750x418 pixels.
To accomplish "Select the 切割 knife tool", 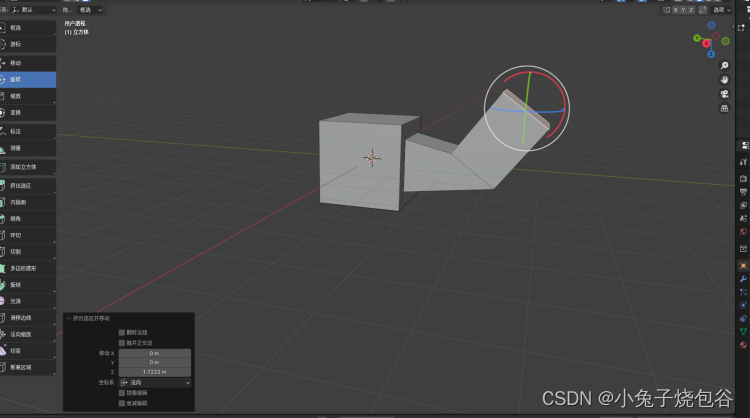I will point(28,252).
